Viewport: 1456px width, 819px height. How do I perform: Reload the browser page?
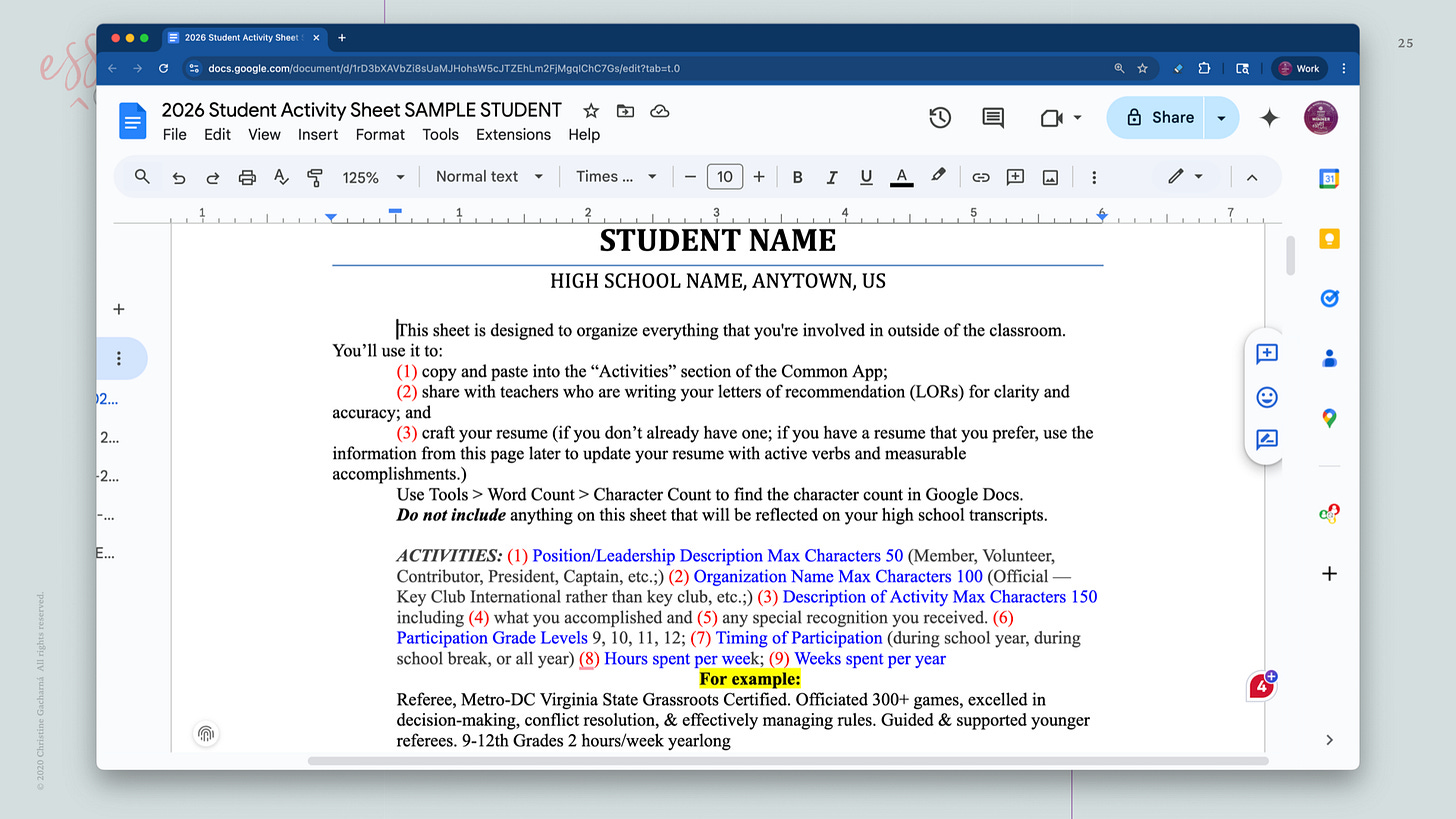pos(164,68)
